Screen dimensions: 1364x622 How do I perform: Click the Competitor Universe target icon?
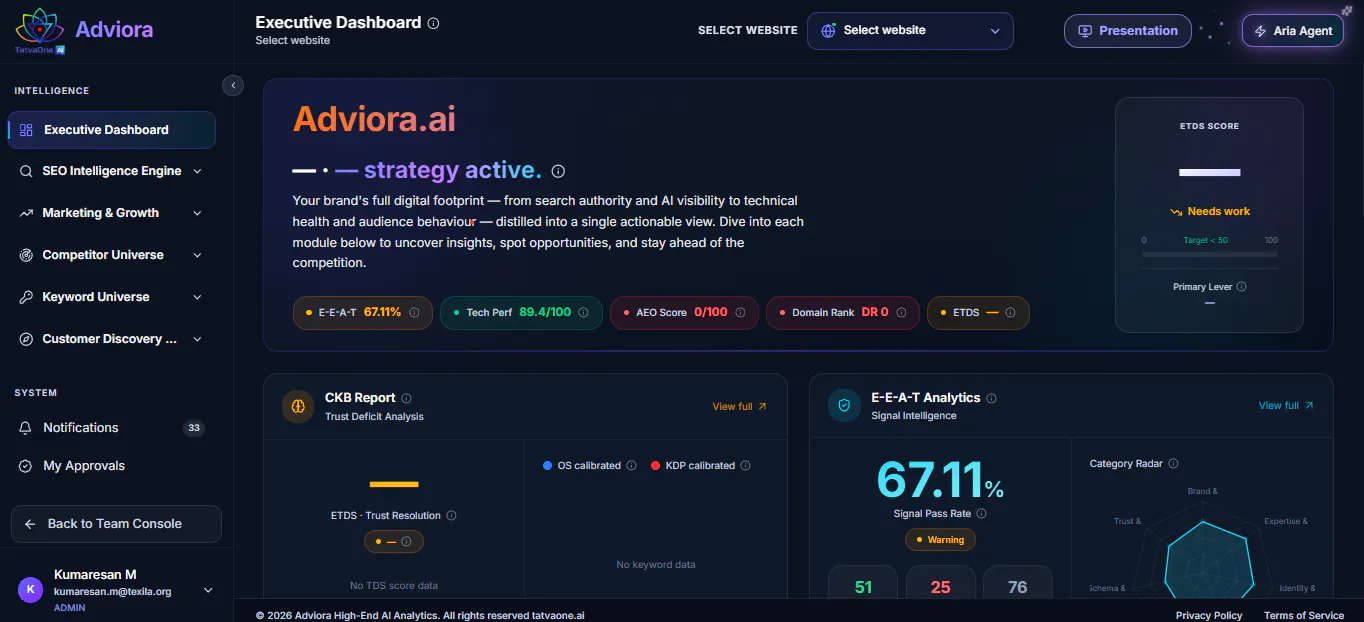(26, 255)
